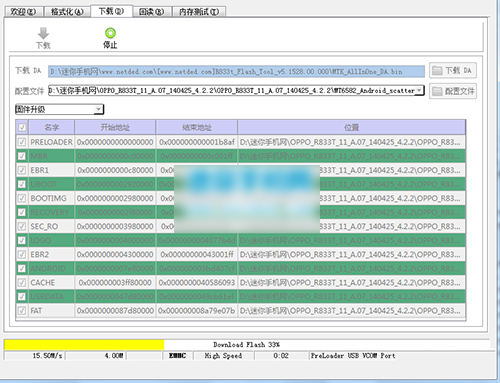Click the folder icon on 配置文件 button
The width and height of the screenshot is (500, 383).
point(437,91)
